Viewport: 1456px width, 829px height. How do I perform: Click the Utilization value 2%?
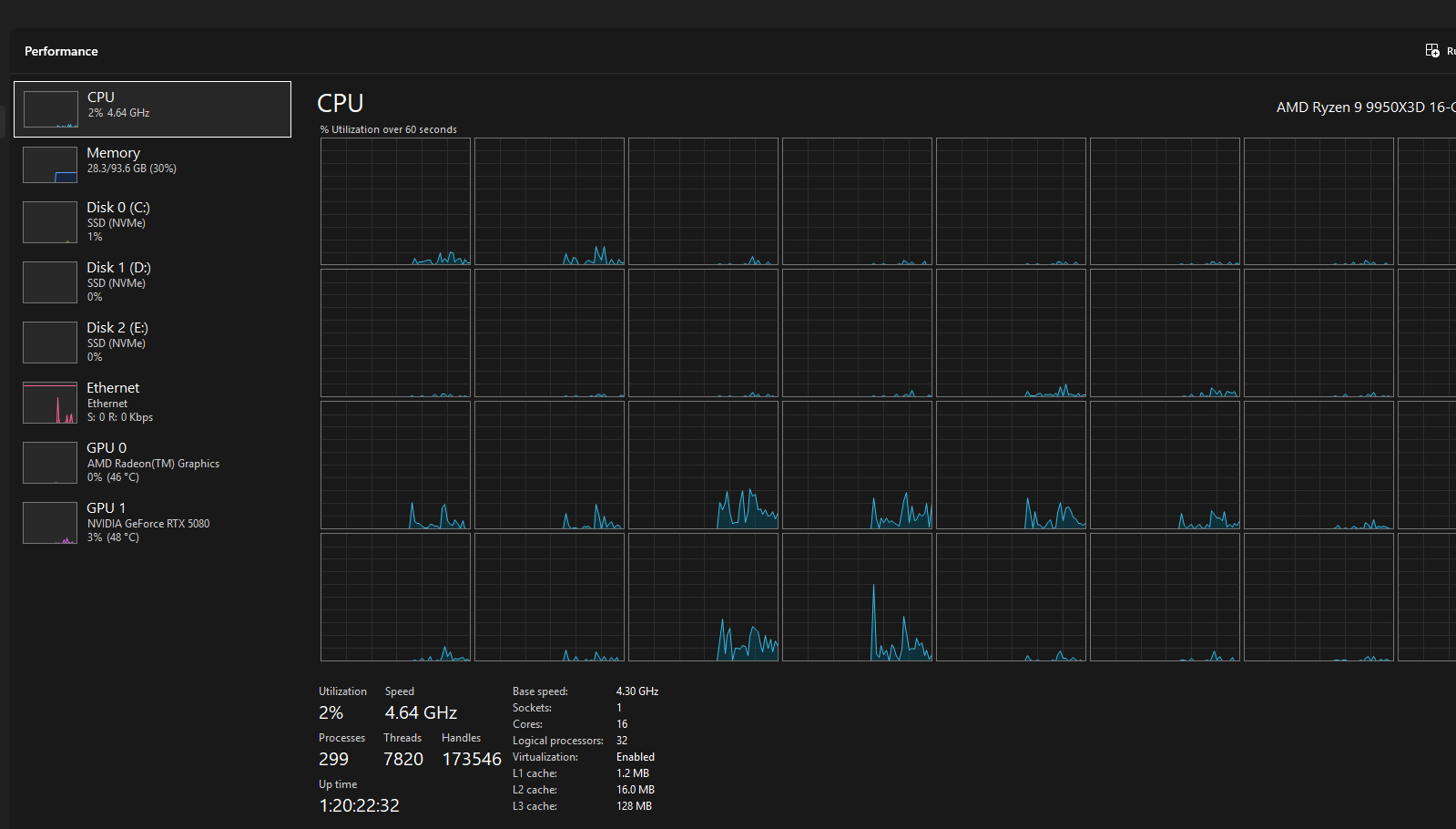point(331,712)
